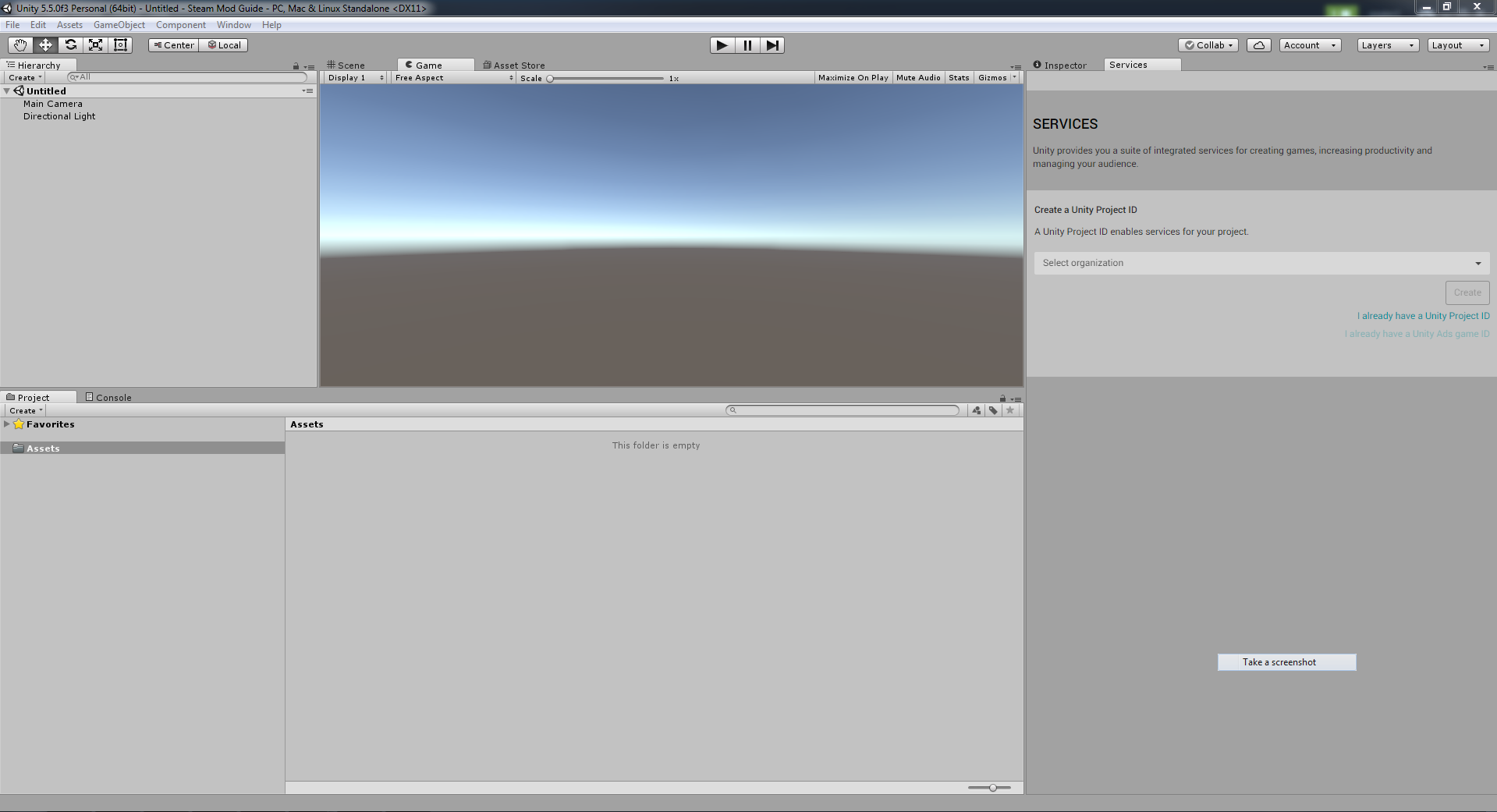1497x812 pixels.
Task: Click 'I already have a Unity Ads game ID'
Action: [x=1417, y=334]
